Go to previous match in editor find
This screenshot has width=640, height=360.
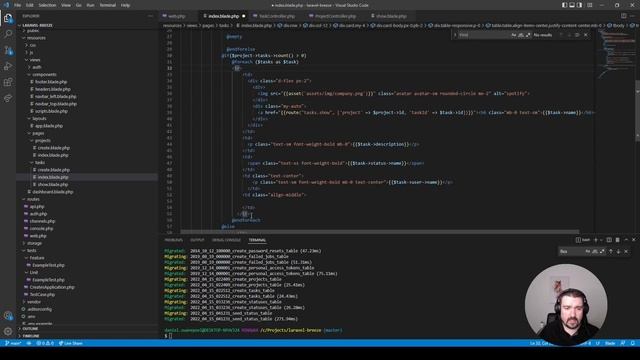coord(561,35)
